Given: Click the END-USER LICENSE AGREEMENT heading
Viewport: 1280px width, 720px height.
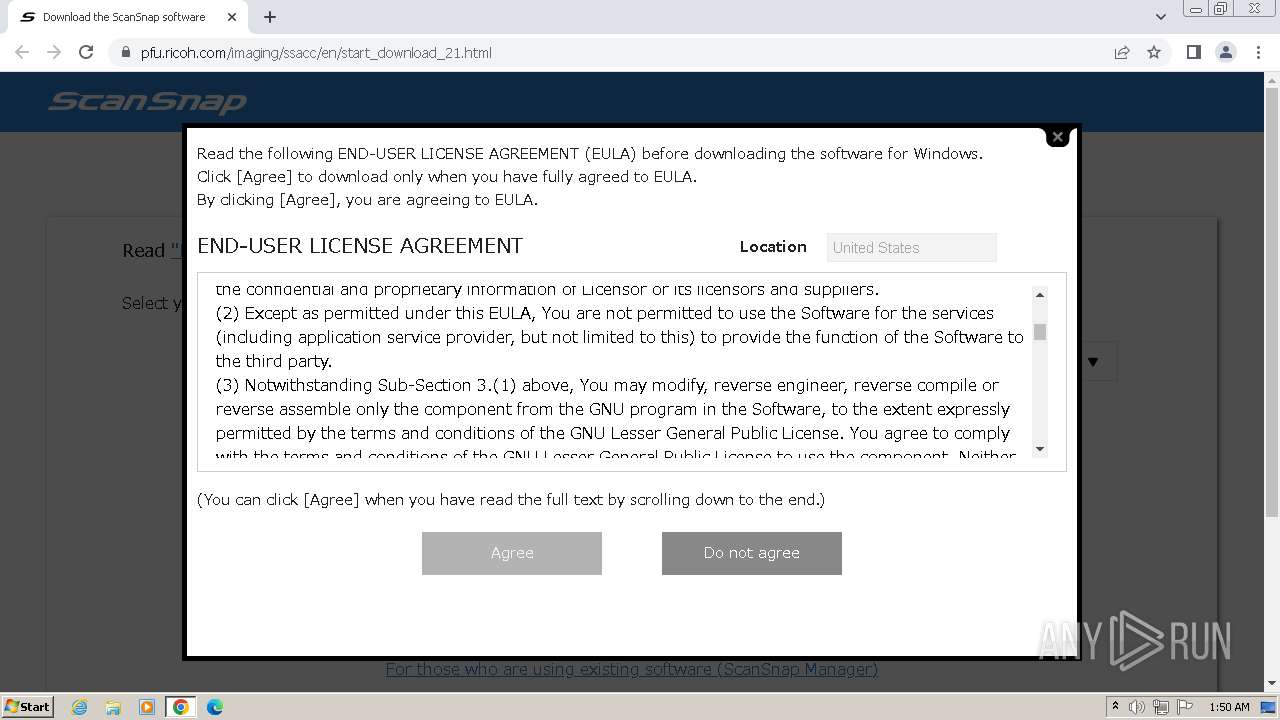Looking at the screenshot, I should [360, 246].
